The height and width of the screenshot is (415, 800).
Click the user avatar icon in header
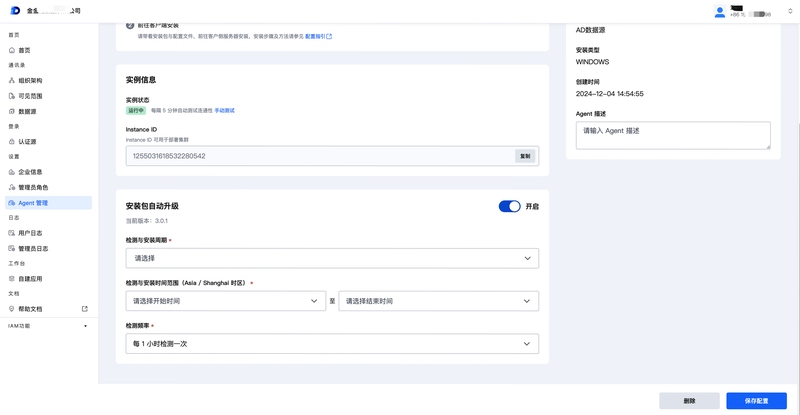coord(719,12)
